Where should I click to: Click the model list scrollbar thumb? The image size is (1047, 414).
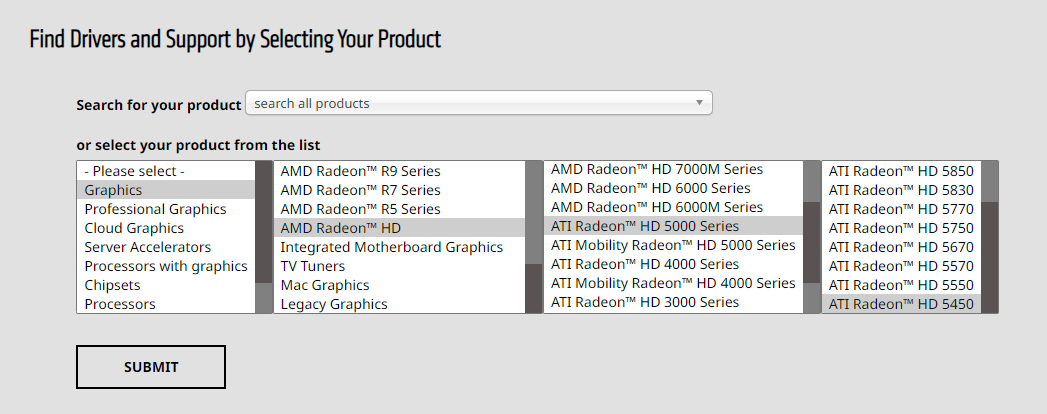point(990,256)
